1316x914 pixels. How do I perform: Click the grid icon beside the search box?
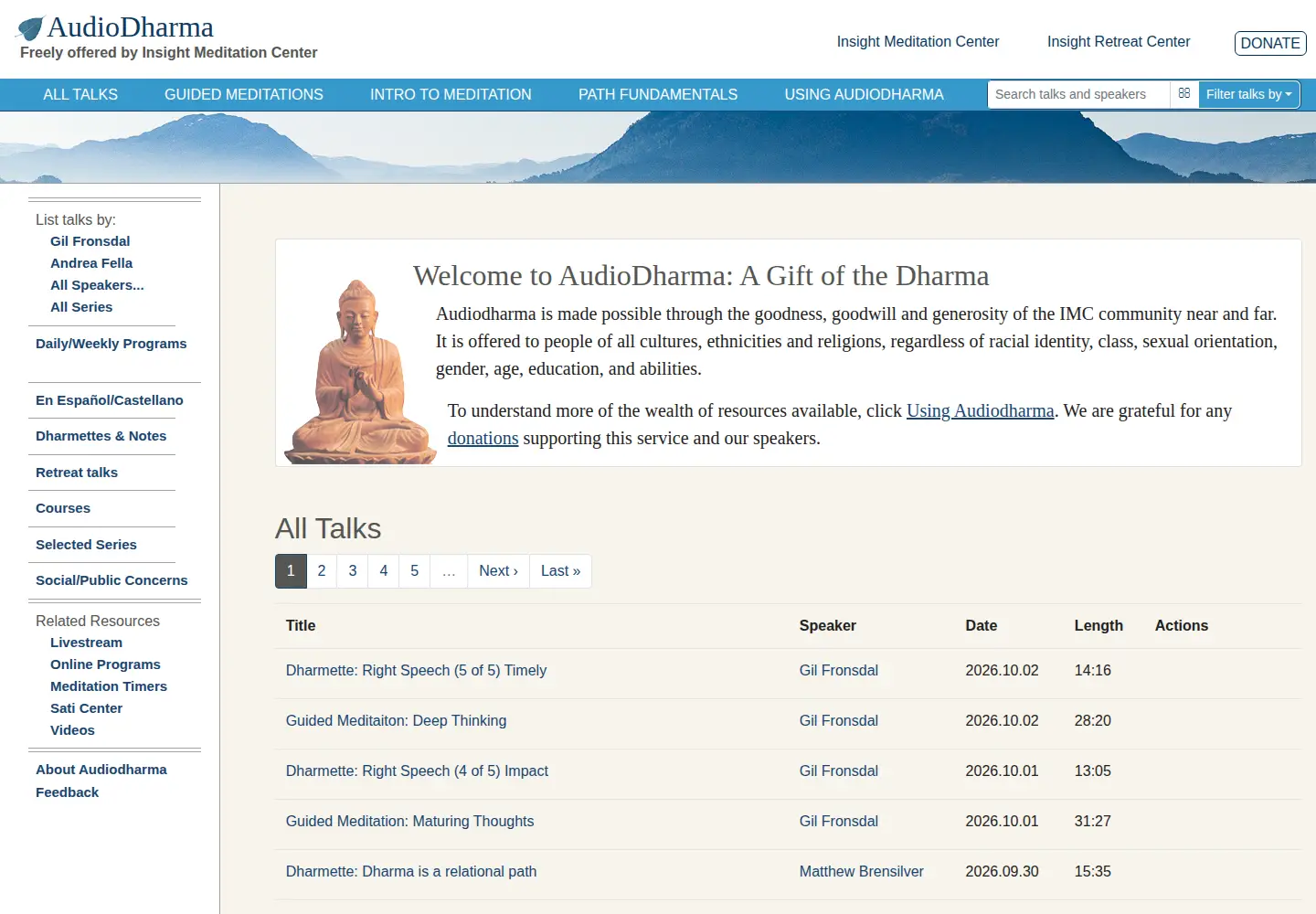(1184, 94)
